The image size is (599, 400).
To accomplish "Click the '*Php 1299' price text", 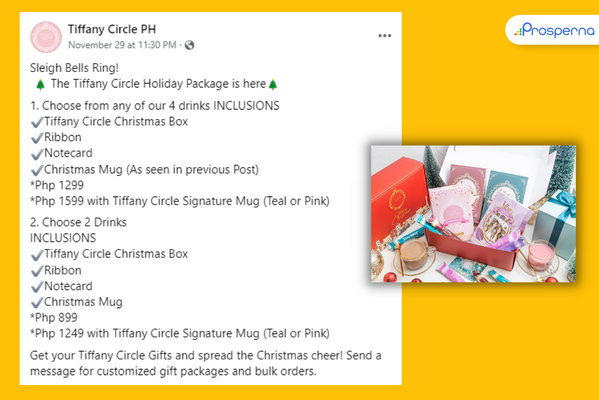I will pyautogui.click(x=57, y=185).
